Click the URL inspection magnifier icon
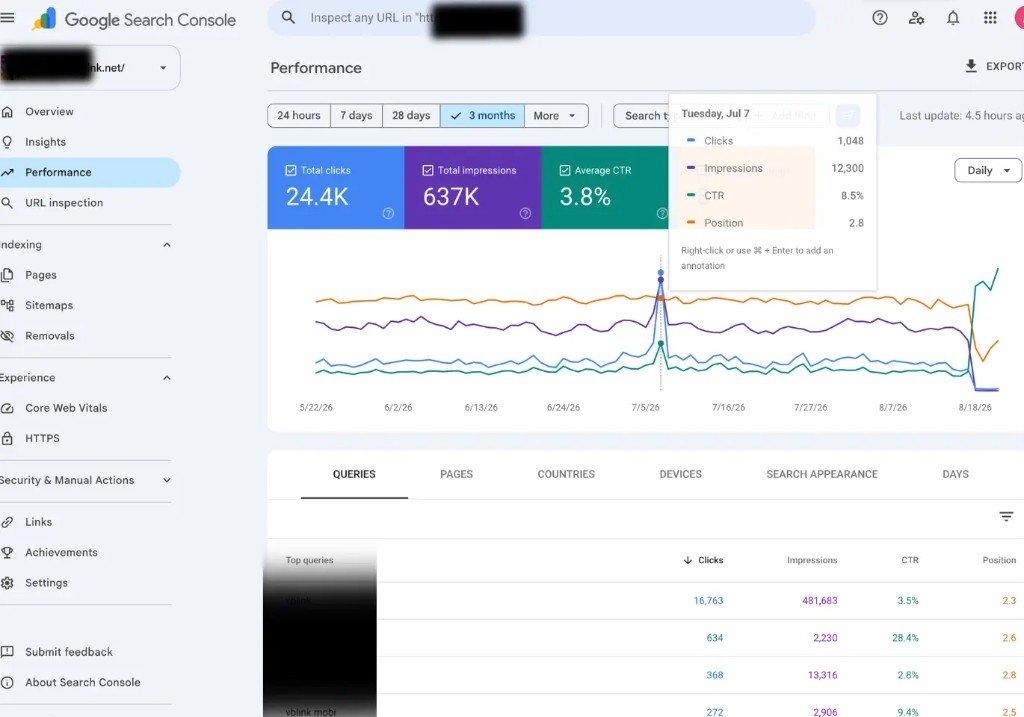The image size is (1024, 717). coord(7,202)
